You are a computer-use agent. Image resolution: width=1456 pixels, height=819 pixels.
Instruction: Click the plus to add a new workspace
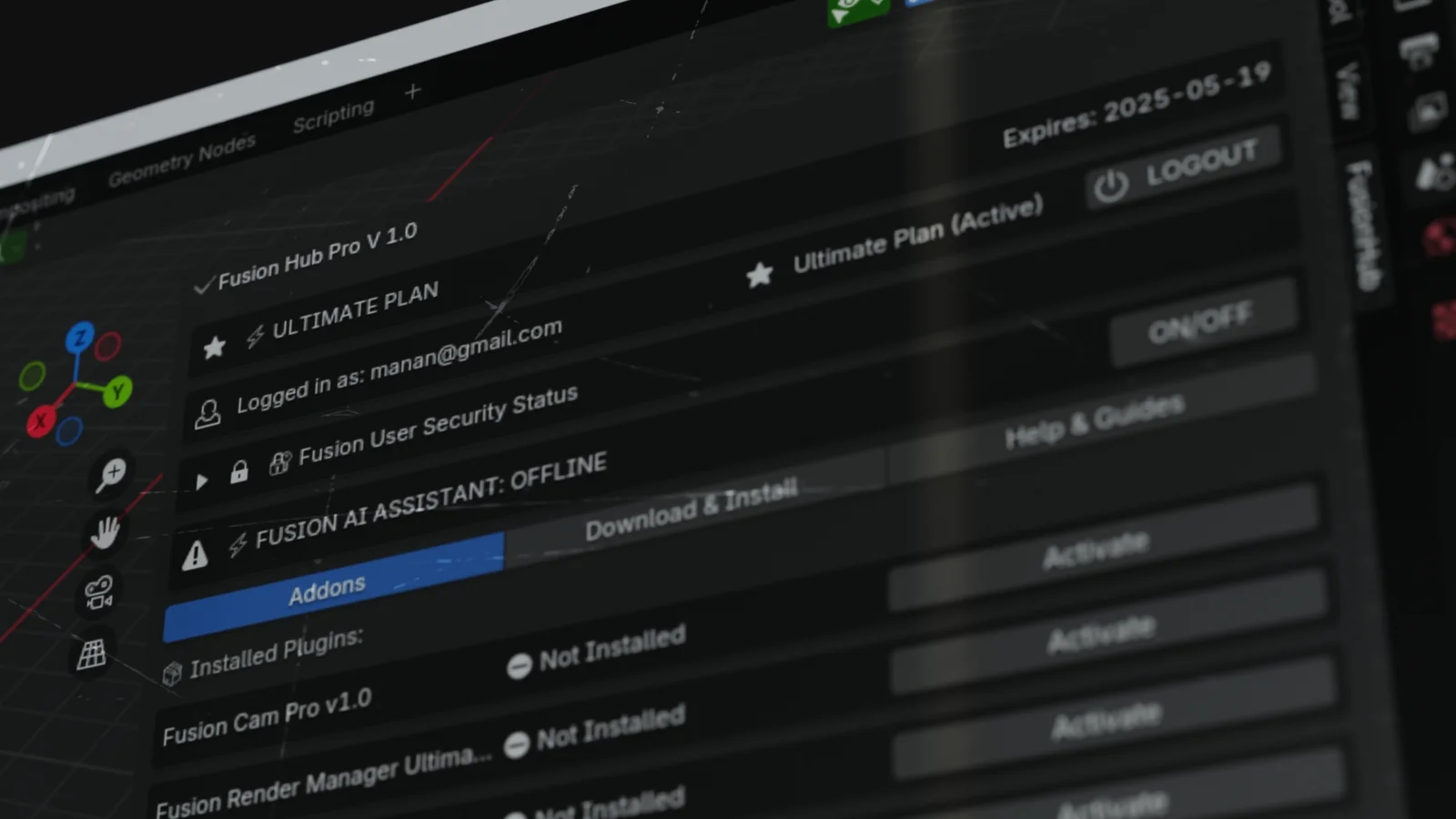411,91
